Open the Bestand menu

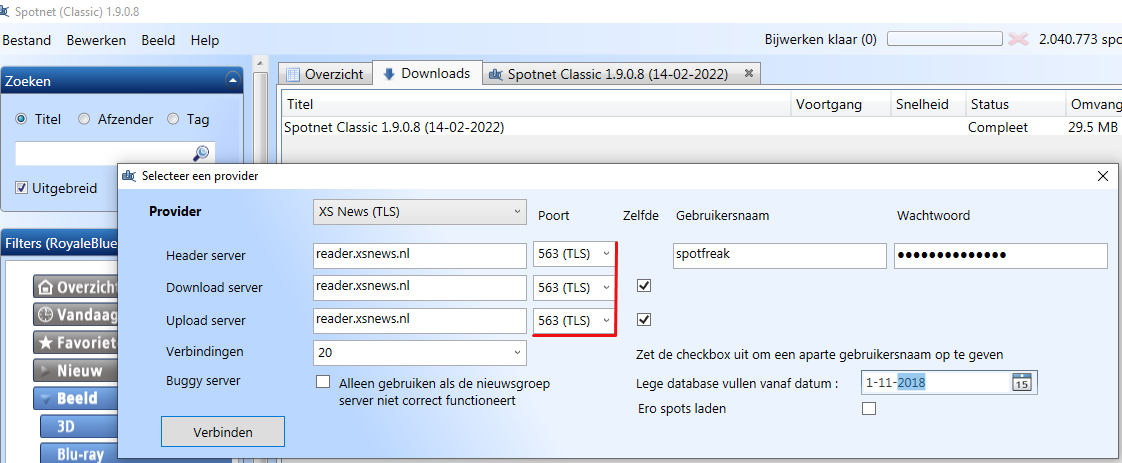26,40
